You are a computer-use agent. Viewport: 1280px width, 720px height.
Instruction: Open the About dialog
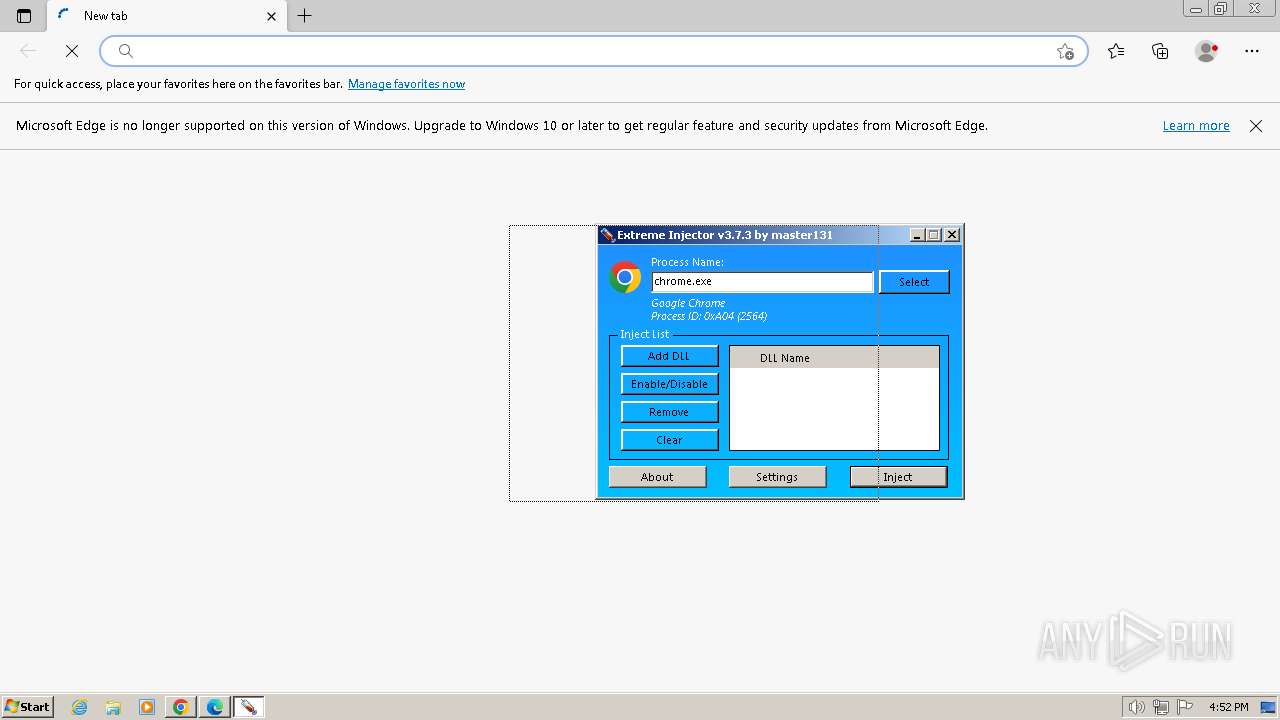tap(657, 477)
